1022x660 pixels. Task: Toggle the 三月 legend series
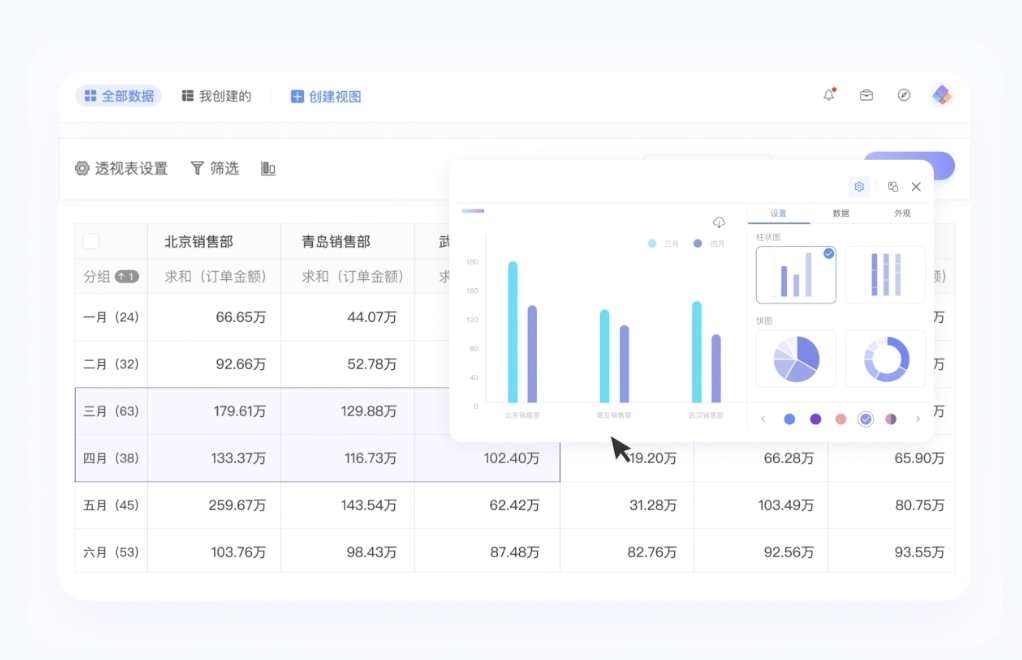[665, 243]
